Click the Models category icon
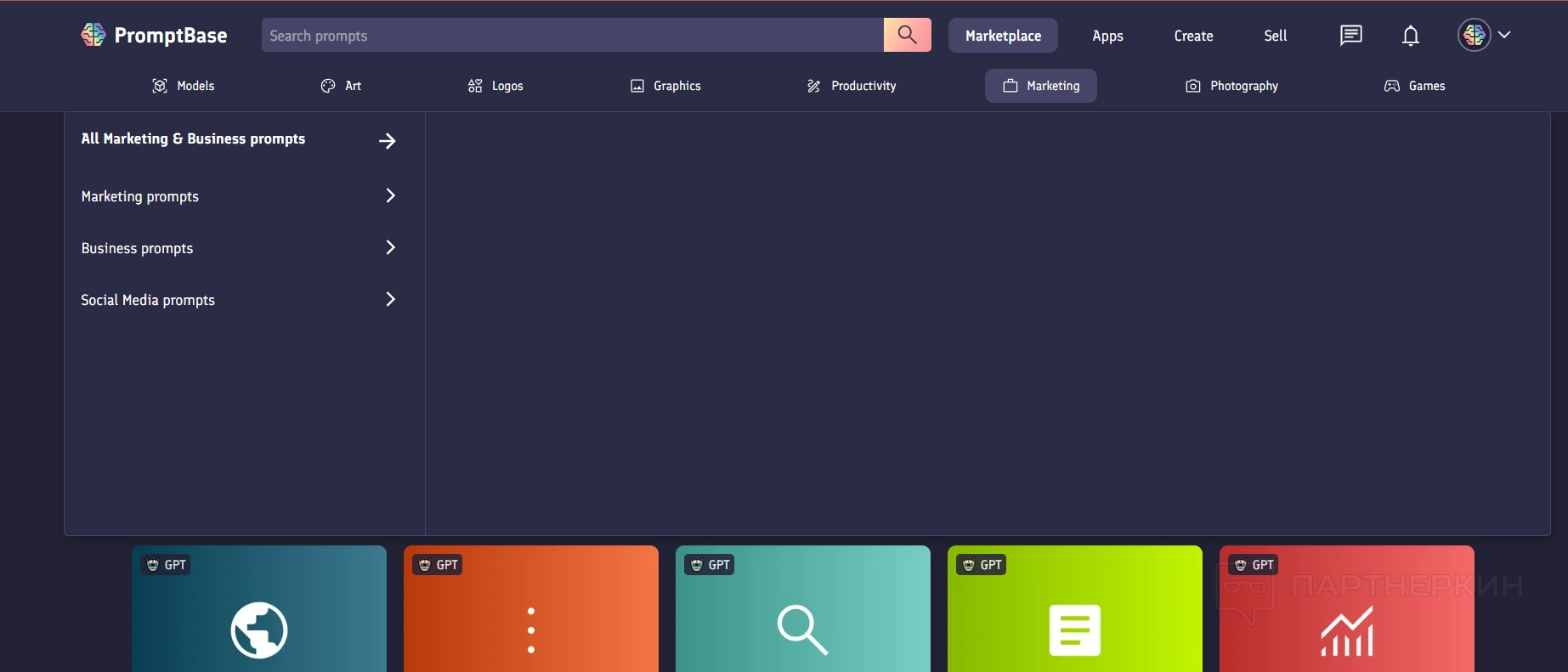 click(x=160, y=86)
